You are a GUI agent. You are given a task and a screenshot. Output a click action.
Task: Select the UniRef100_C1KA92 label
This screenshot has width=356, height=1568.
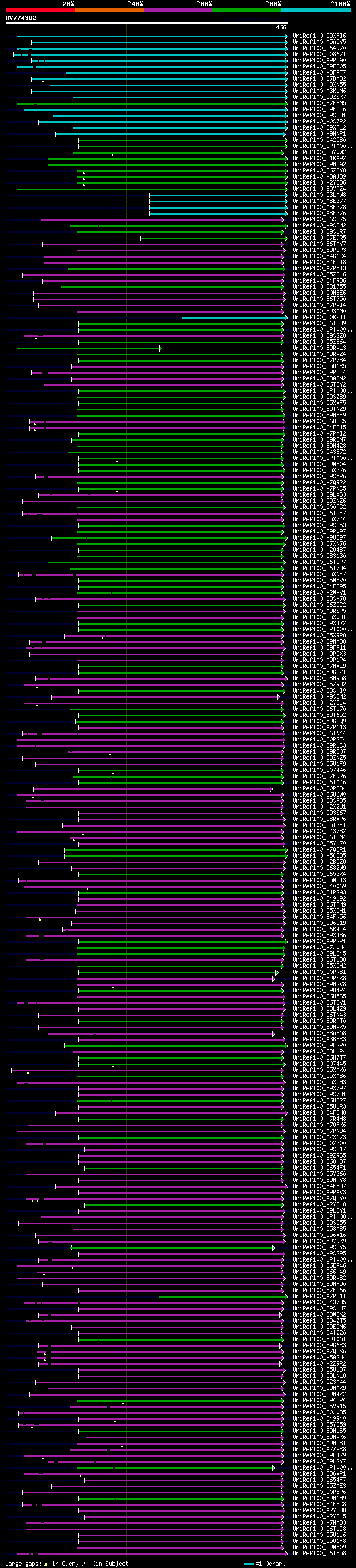(x=319, y=159)
